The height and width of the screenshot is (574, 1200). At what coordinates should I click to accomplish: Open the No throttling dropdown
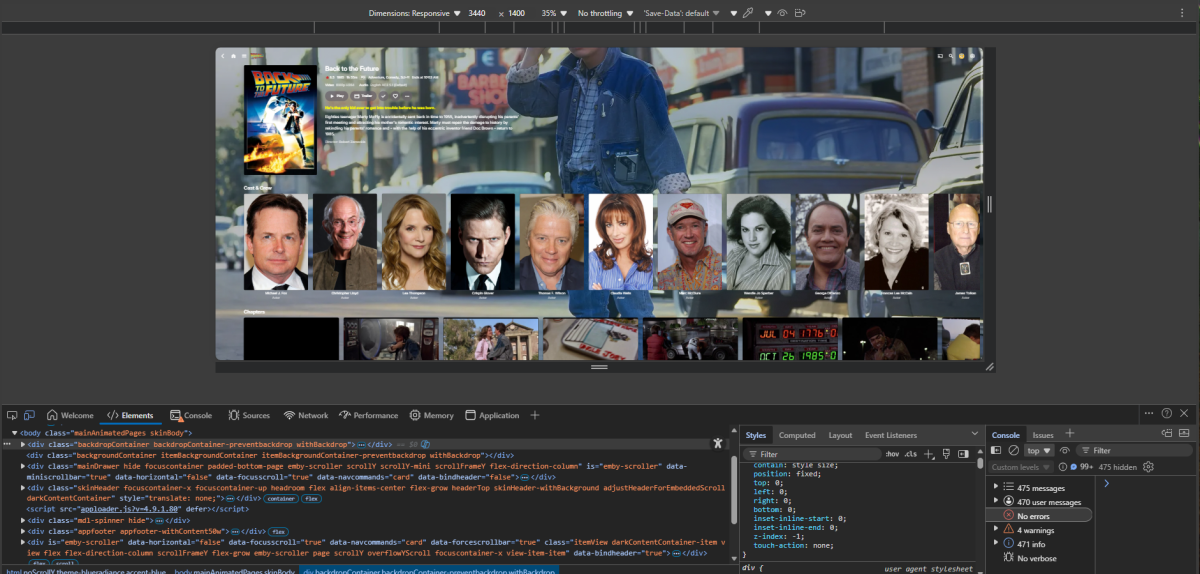[603, 14]
